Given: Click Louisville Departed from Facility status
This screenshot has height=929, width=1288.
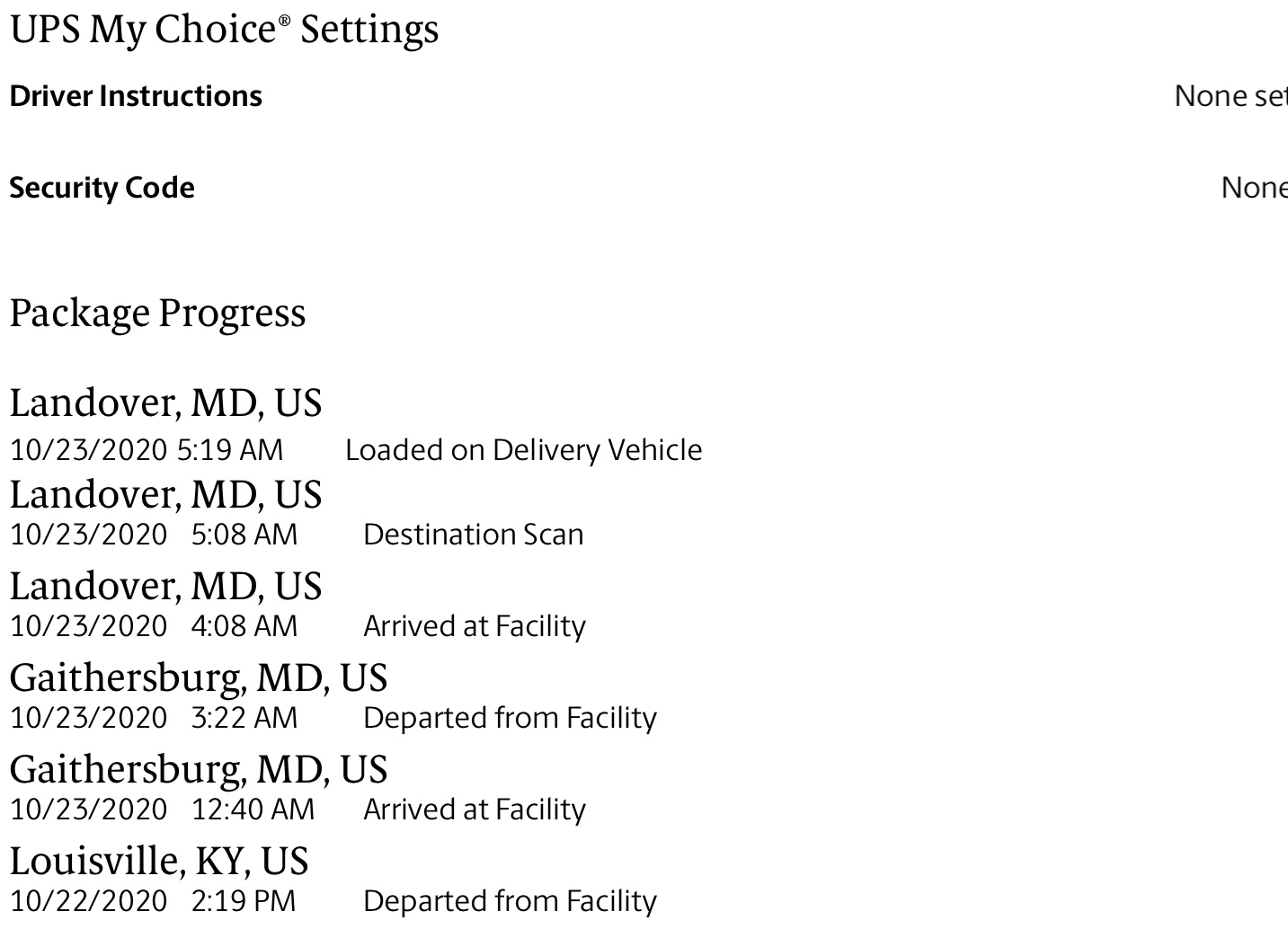Looking at the screenshot, I should pyautogui.click(x=511, y=901).
